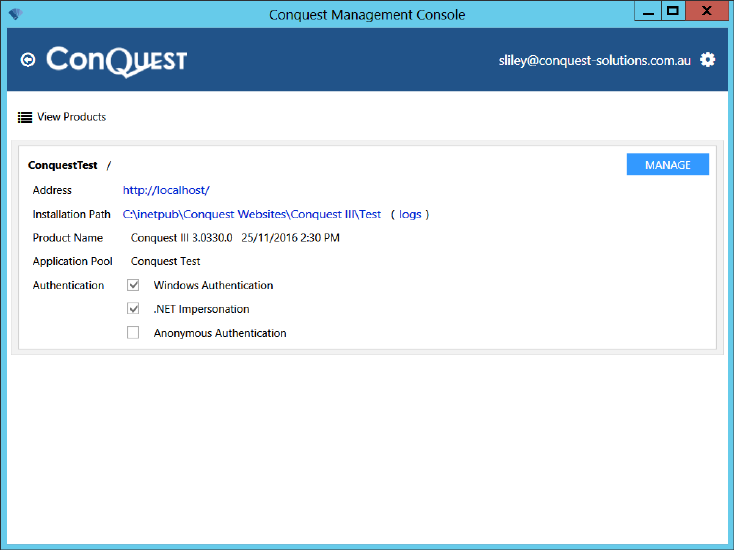Open the logs link

[410, 214]
